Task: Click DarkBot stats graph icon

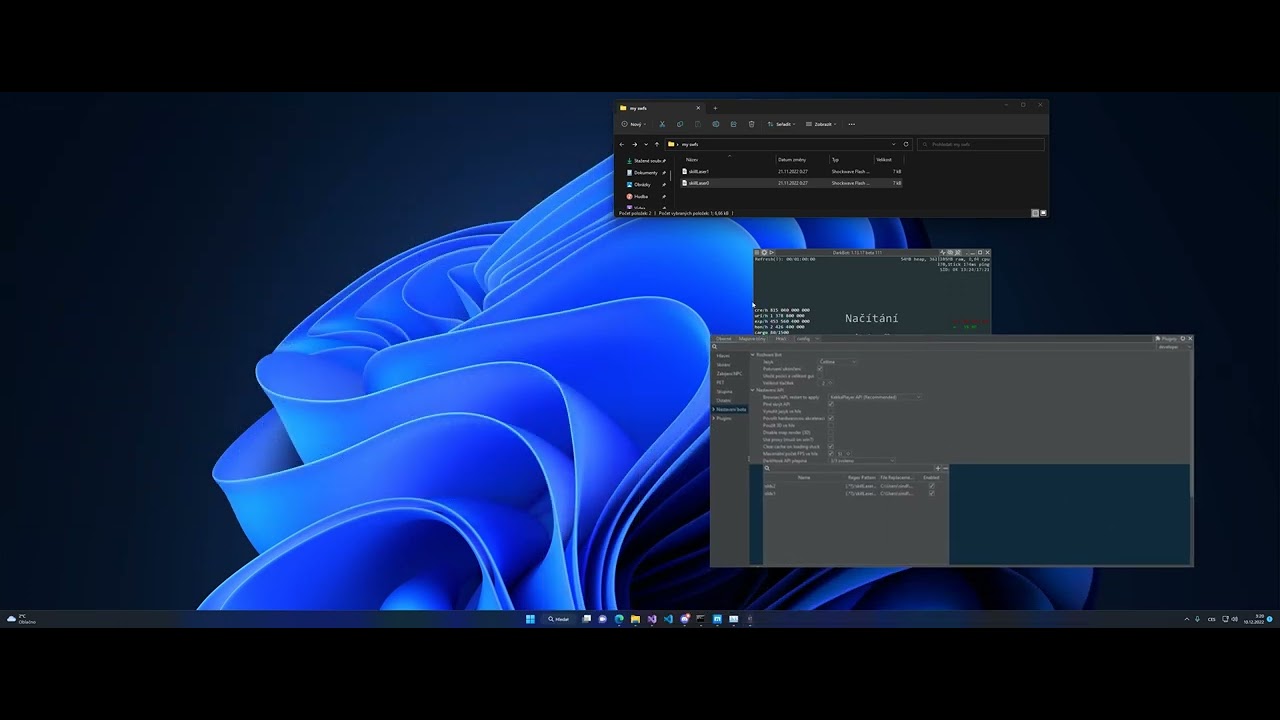Action: point(942,252)
